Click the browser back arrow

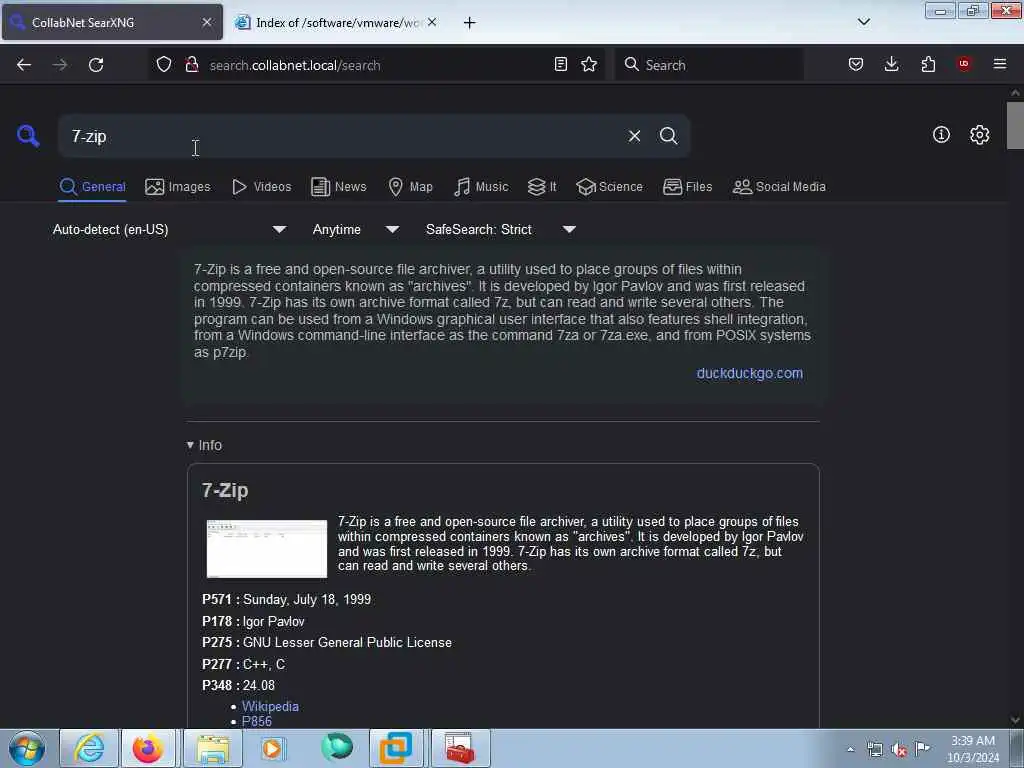(24, 65)
